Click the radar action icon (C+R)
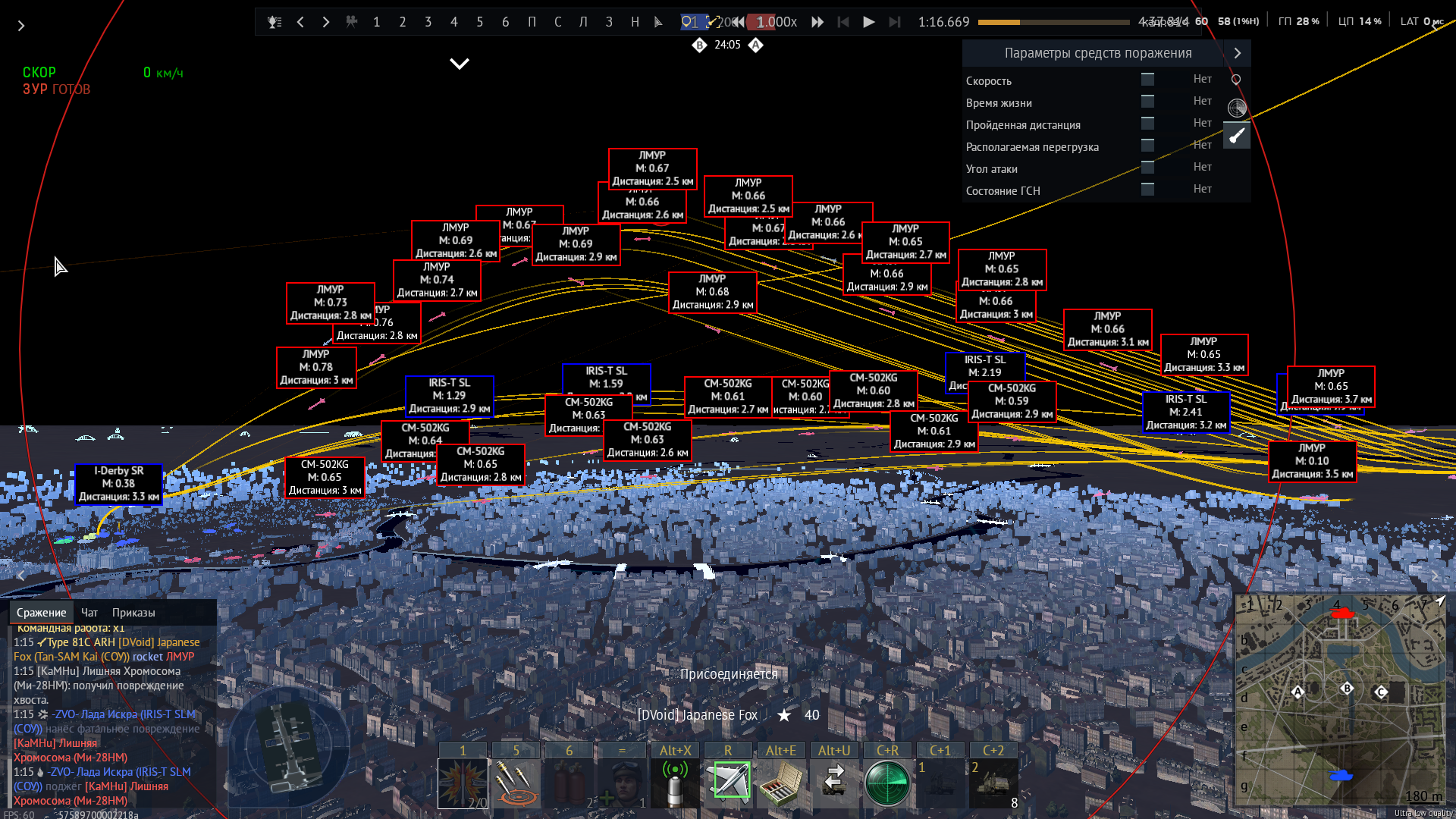The image size is (1456, 819). click(x=886, y=783)
